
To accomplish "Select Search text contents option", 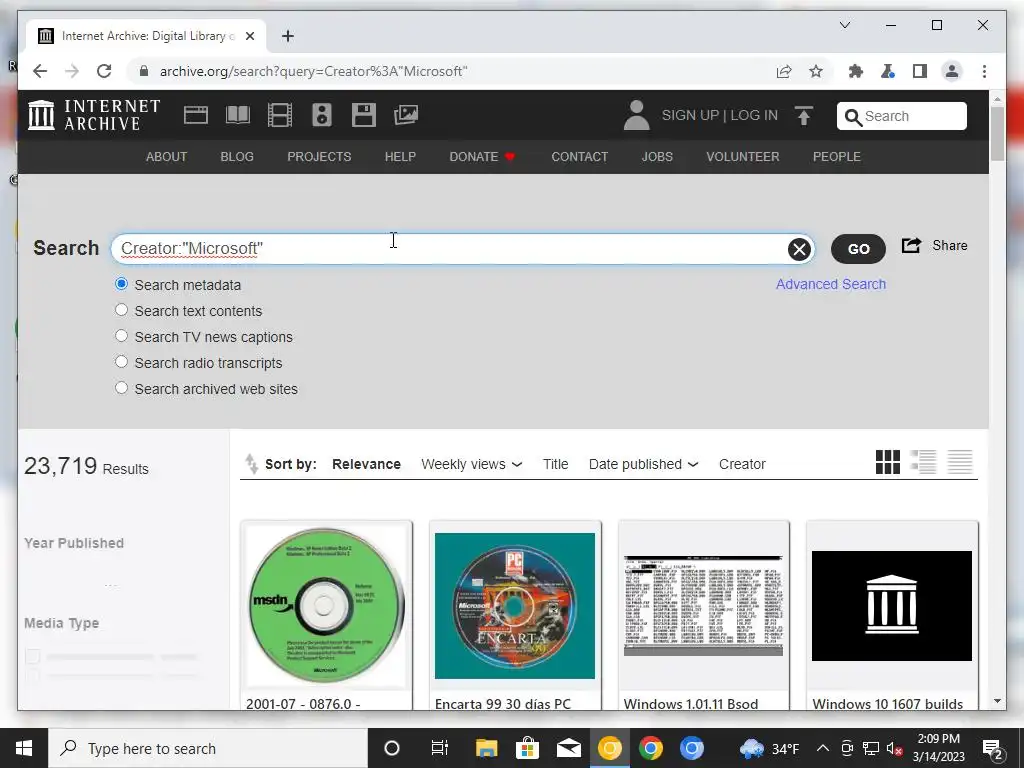I will point(121,310).
